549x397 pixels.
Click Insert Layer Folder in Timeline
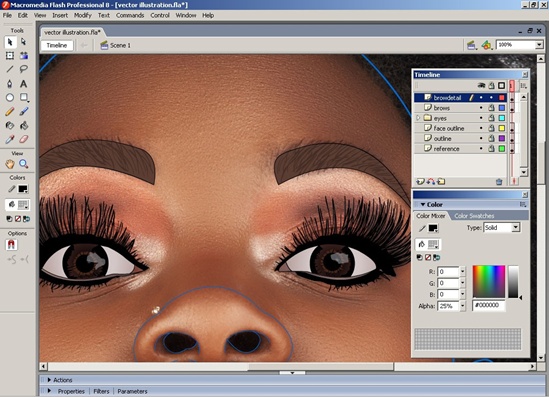tap(441, 181)
